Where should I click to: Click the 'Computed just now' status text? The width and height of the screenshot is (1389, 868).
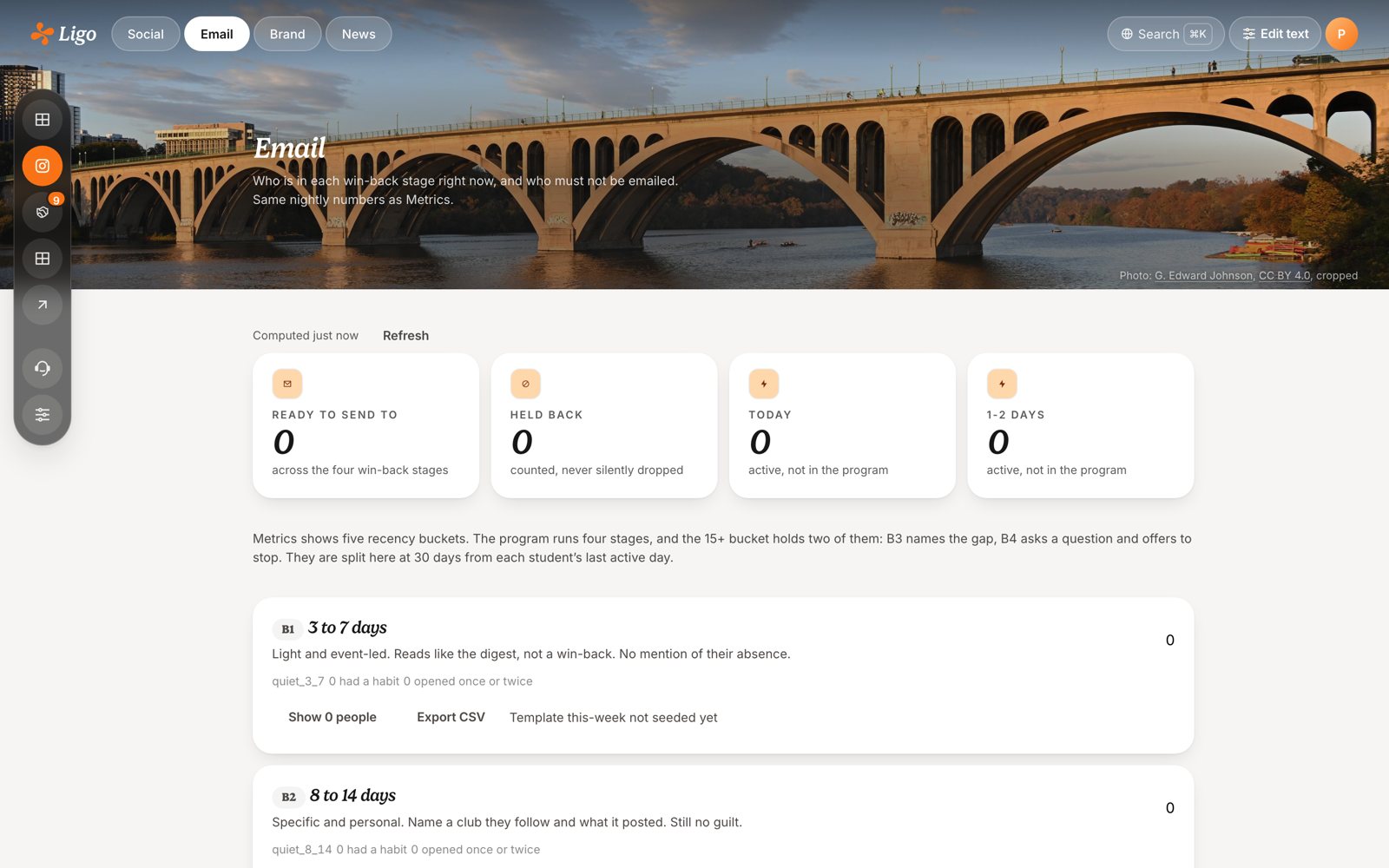[306, 336]
